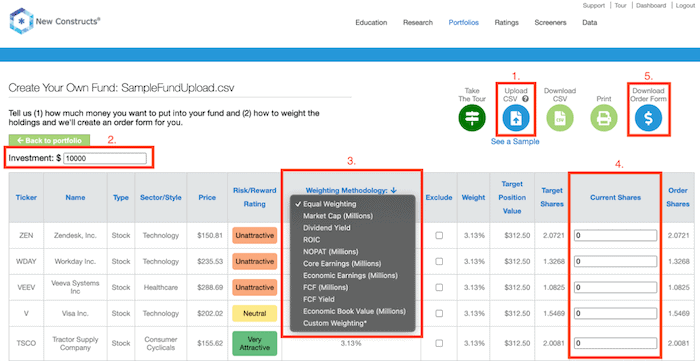Click Current Shares field for WDAY
The image size is (700, 363).
point(615,261)
